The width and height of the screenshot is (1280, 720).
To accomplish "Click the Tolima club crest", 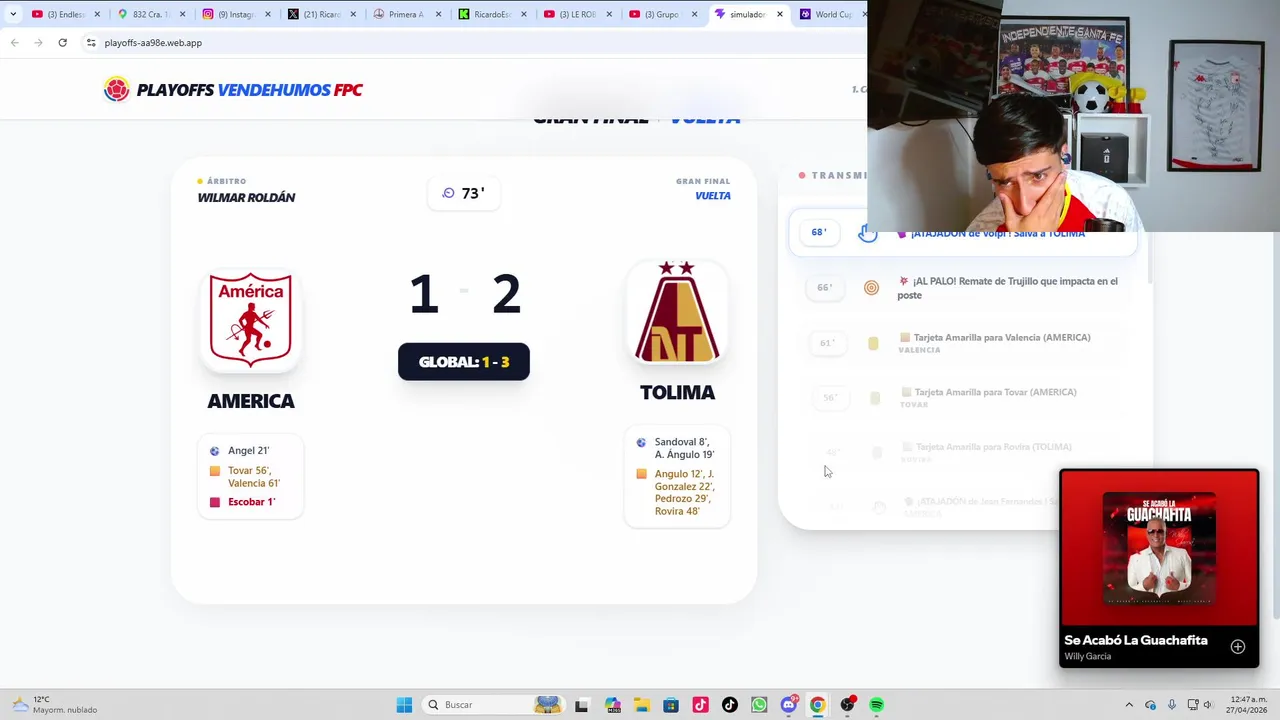I will [677, 312].
